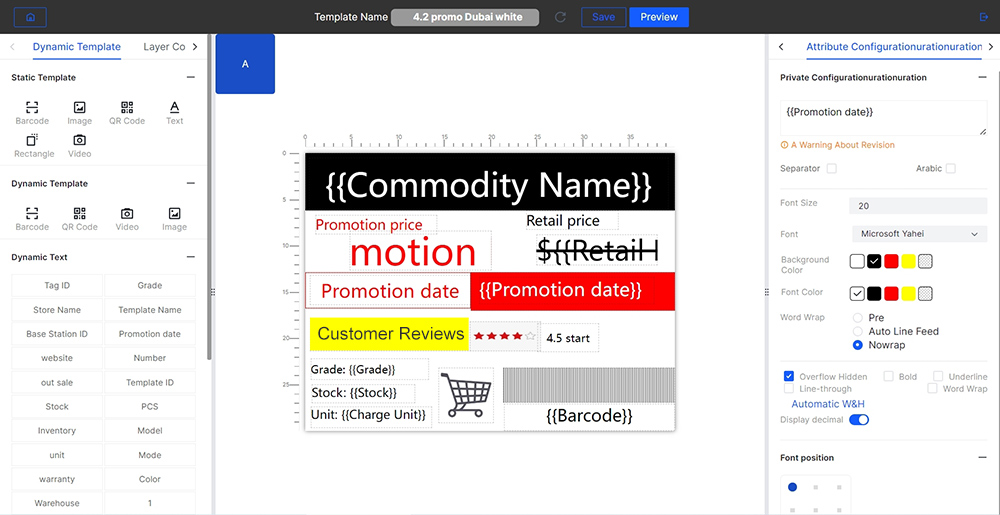Pick the yellow background color swatch
Image resolution: width=1000 pixels, height=515 pixels.
(x=908, y=261)
